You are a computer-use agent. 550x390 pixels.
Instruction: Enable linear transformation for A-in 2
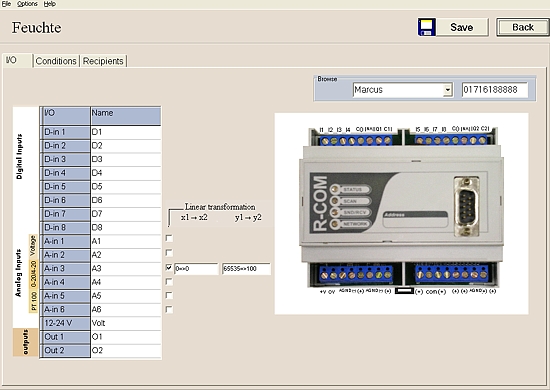tap(169, 253)
